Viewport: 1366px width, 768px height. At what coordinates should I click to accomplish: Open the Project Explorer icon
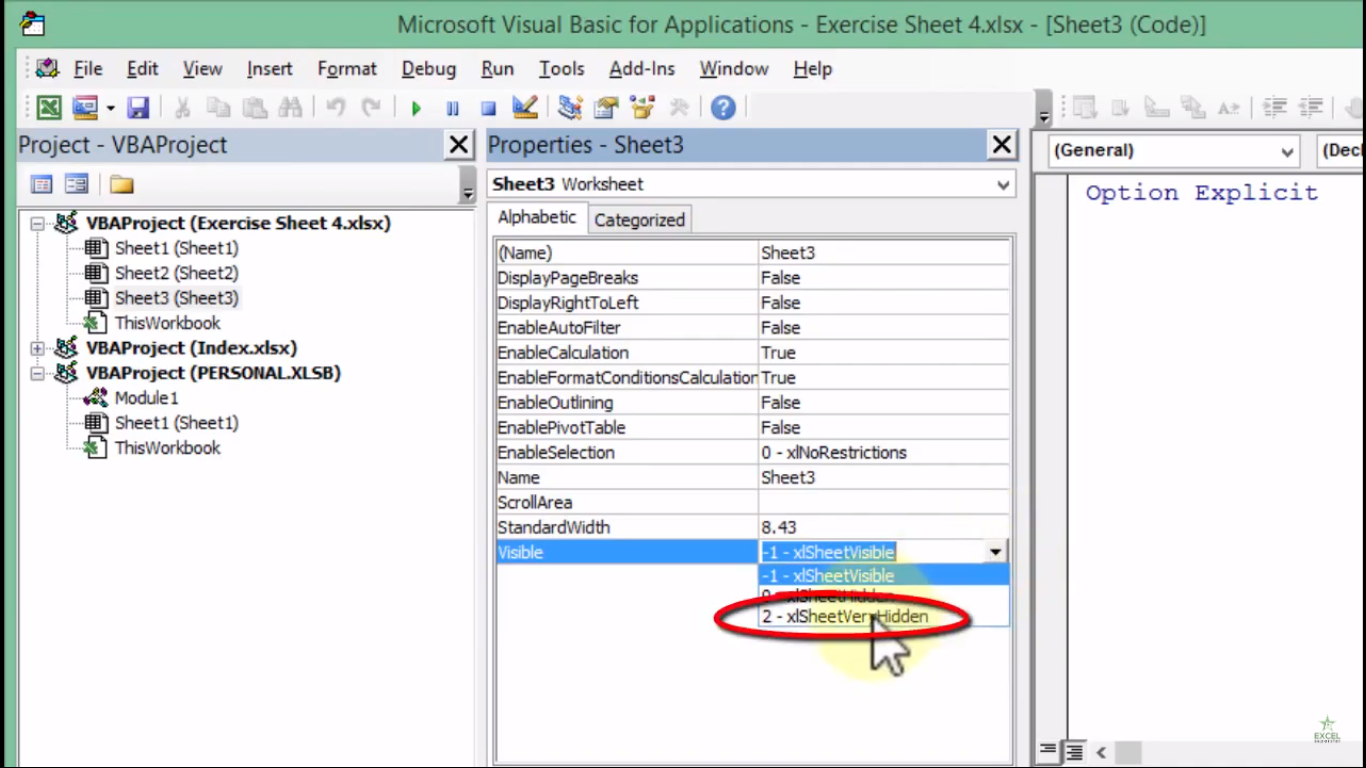click(x=570, y=107)
